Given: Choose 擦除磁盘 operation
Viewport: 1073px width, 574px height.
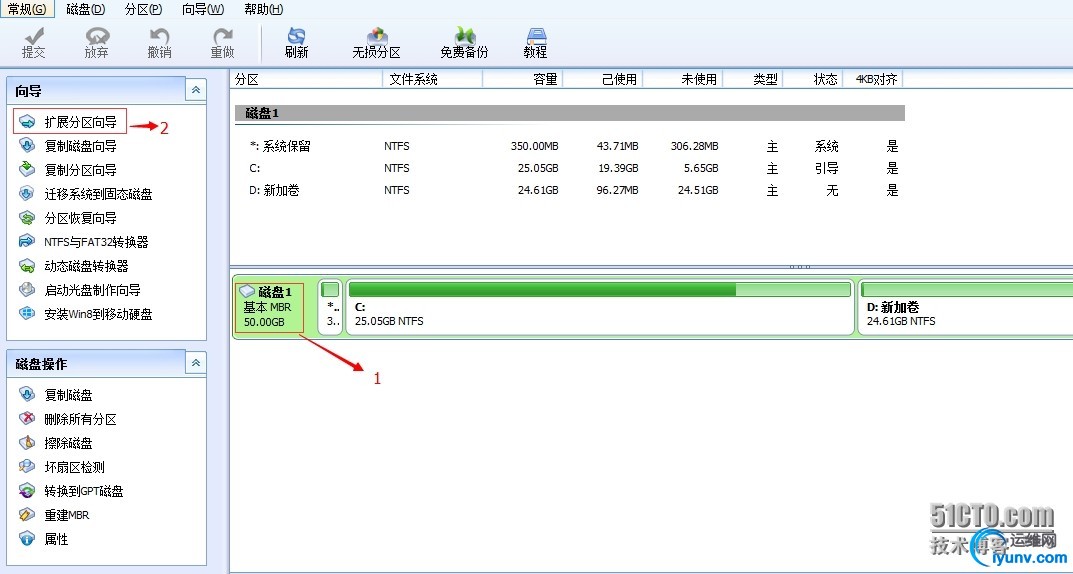Looking at the screenshot, I should click(x=56, y=443).
